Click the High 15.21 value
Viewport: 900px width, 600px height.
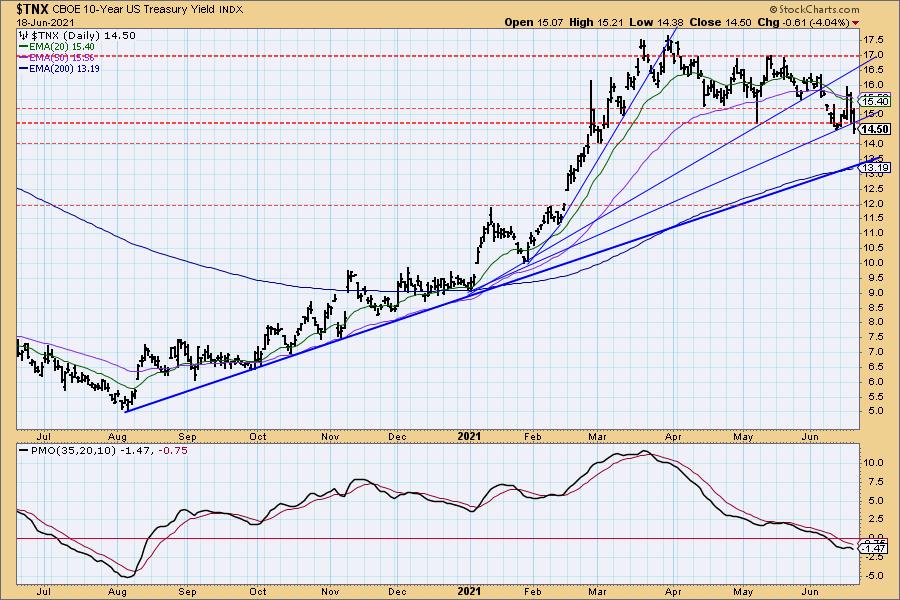(597, 22)
